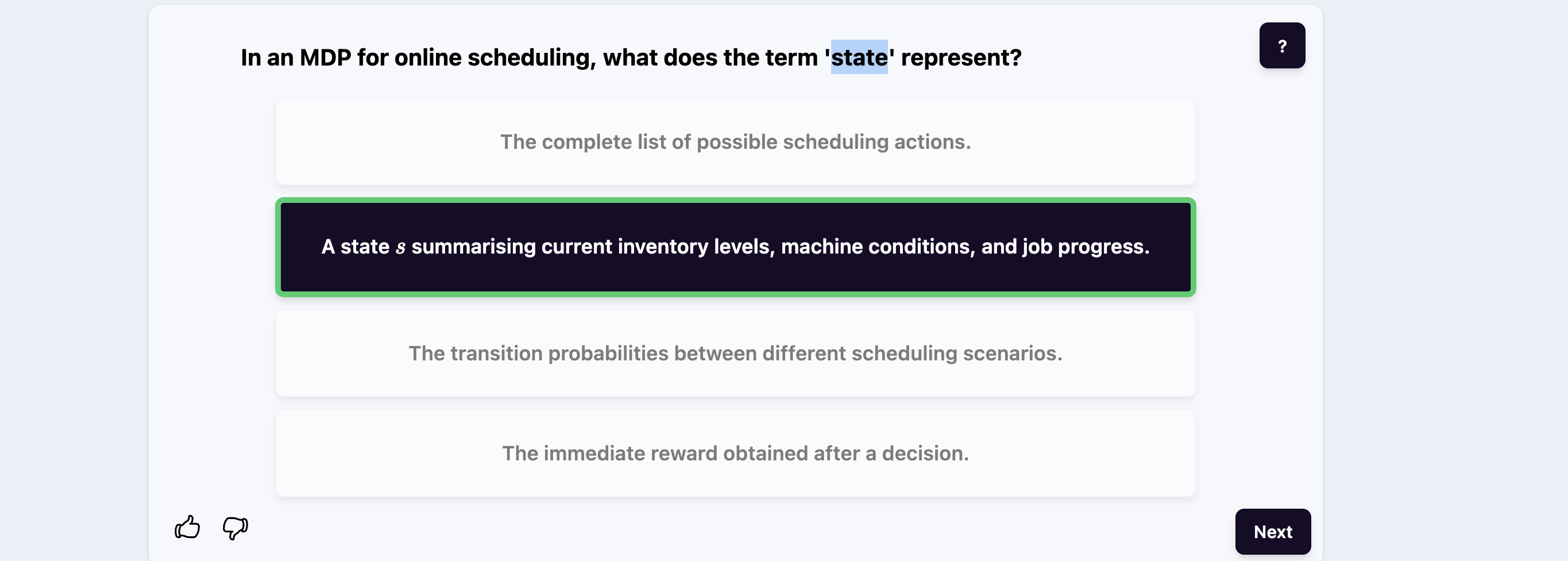The height and width of the screenshot is (561, 1568).
Task: Click the word 'decision' in the bottom option
Action: 924,453
